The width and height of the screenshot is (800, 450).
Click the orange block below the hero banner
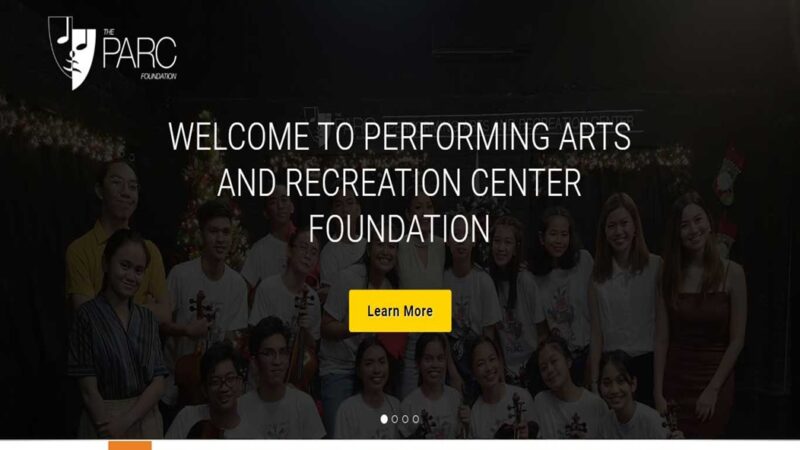(x=130, y=445)
